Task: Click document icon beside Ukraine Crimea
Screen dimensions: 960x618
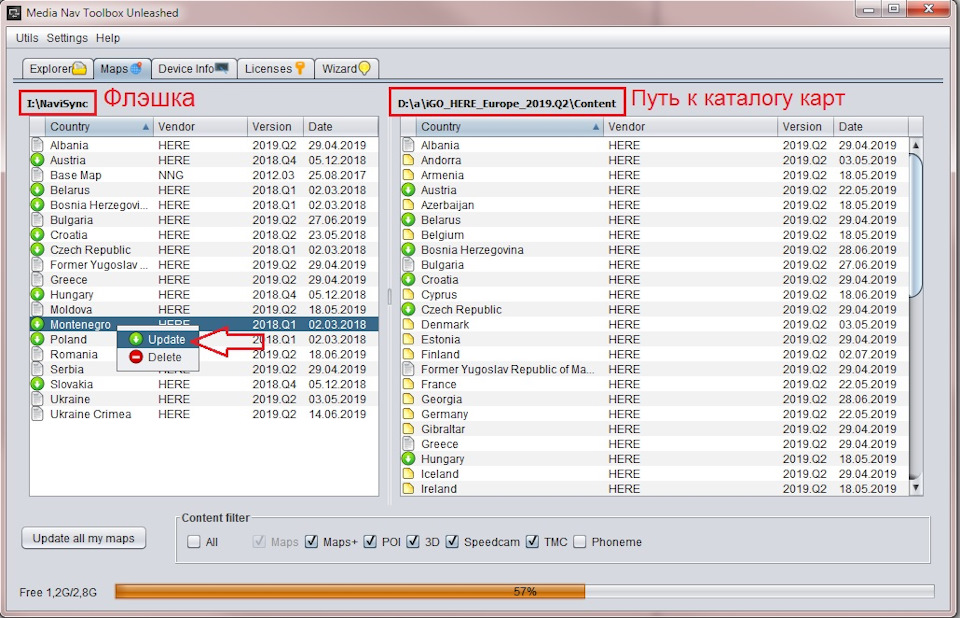Action: [x=37, y=414]
